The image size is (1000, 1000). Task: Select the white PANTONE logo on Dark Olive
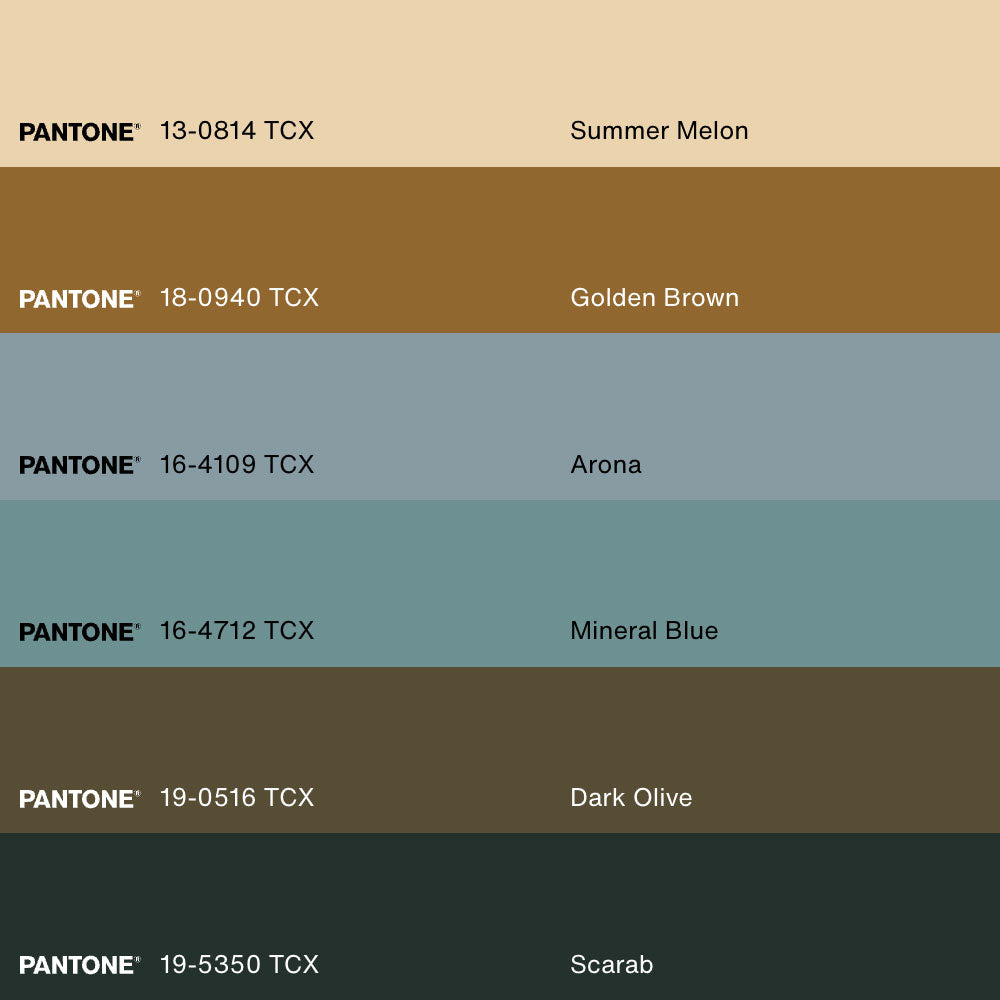[79, 799]
